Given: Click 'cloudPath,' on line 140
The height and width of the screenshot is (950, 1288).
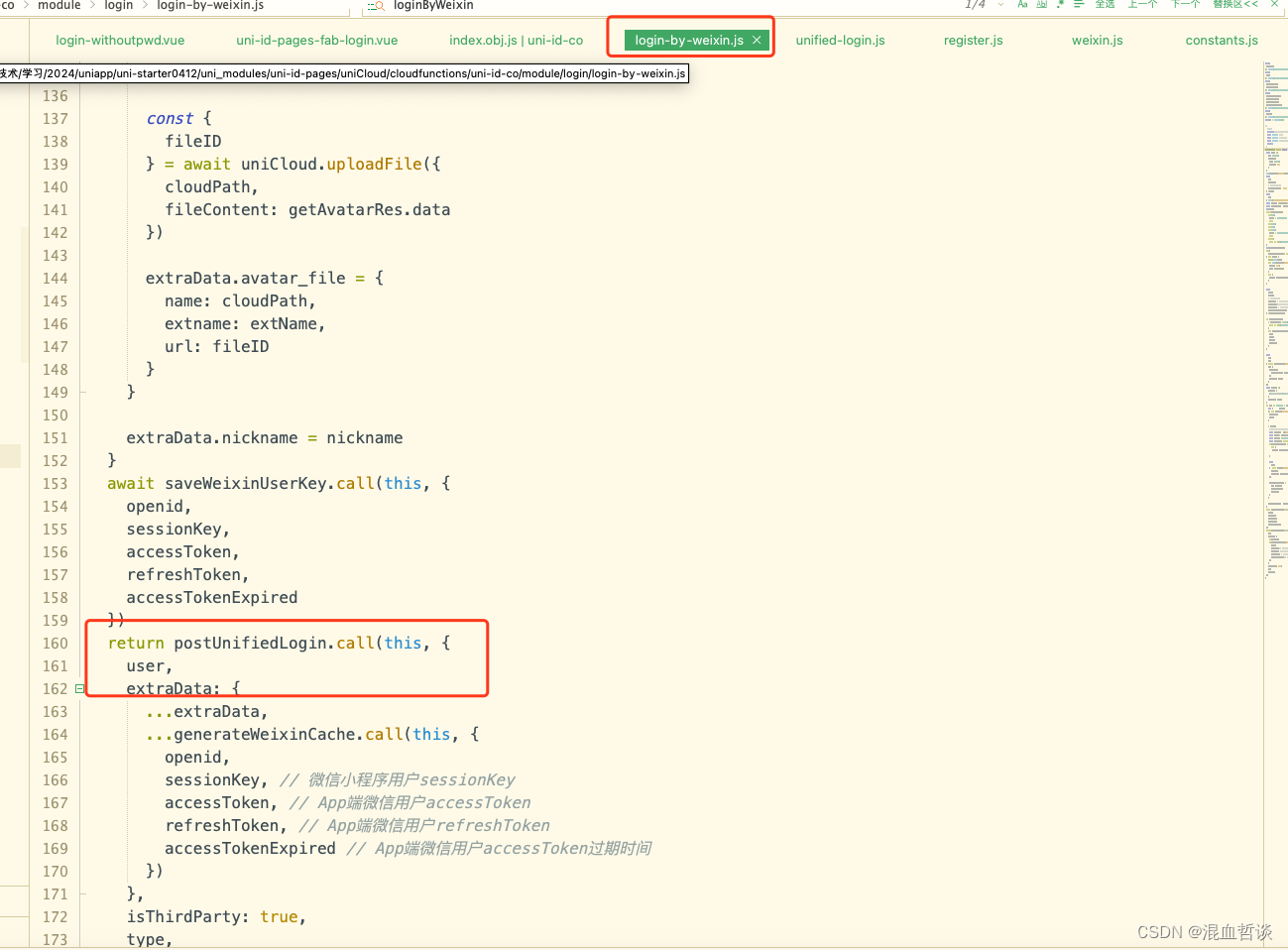Looking at the screenshot, I should [x=212, y=187].
